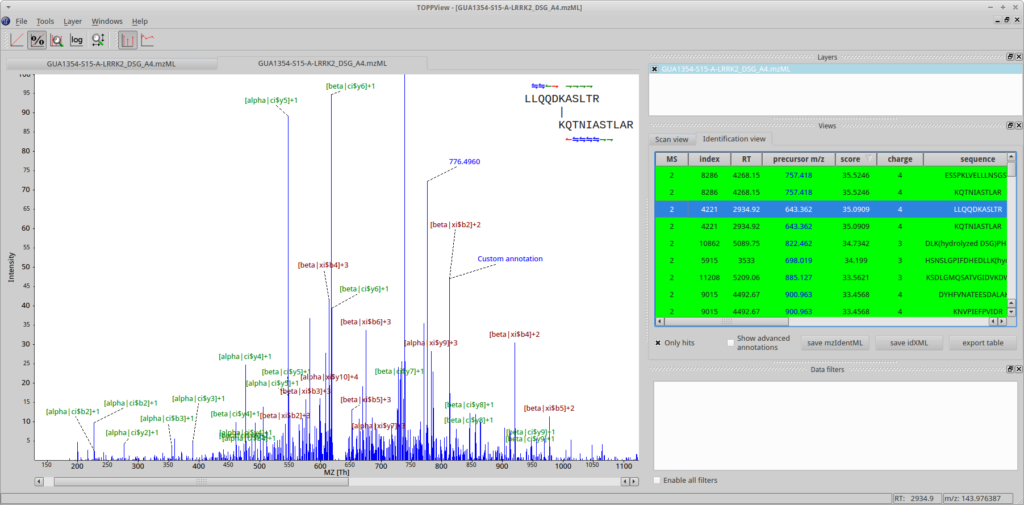
Task: Open the Tools menu
Action: [x=45, y=21]
